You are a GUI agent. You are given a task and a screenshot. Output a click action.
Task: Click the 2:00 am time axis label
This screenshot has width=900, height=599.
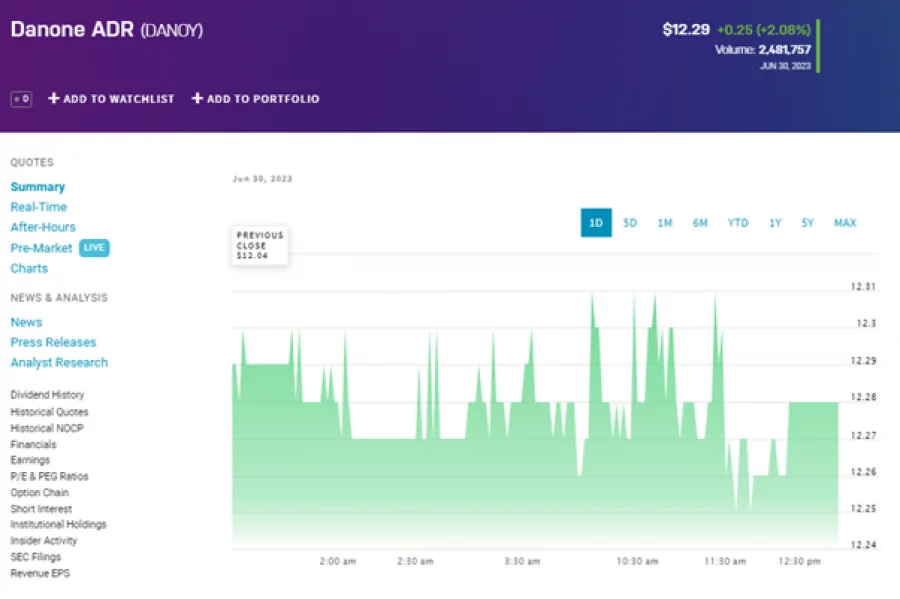pyautogui.click(x=338, y=561)
